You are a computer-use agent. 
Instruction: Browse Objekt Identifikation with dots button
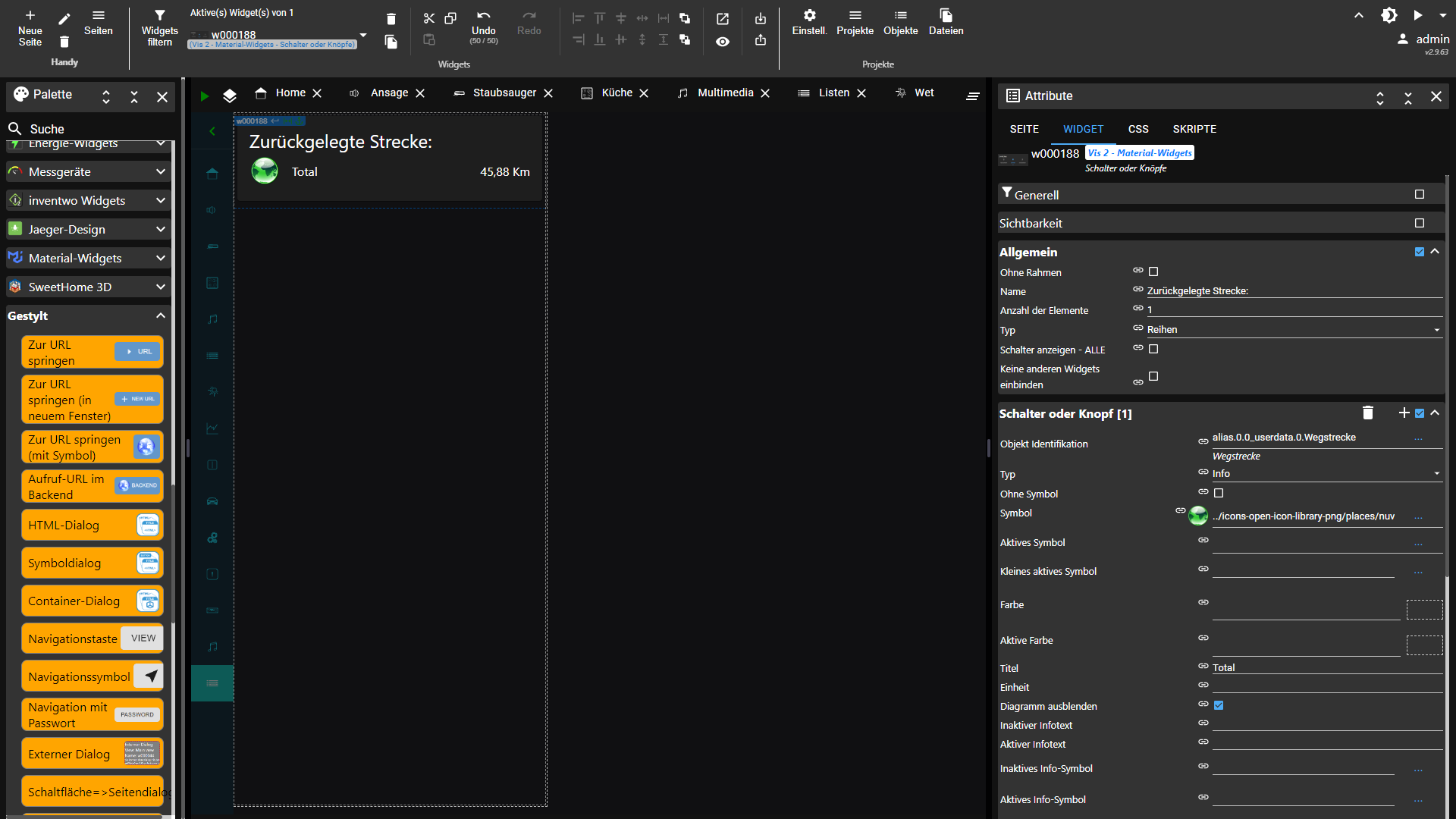[1418, 438]
